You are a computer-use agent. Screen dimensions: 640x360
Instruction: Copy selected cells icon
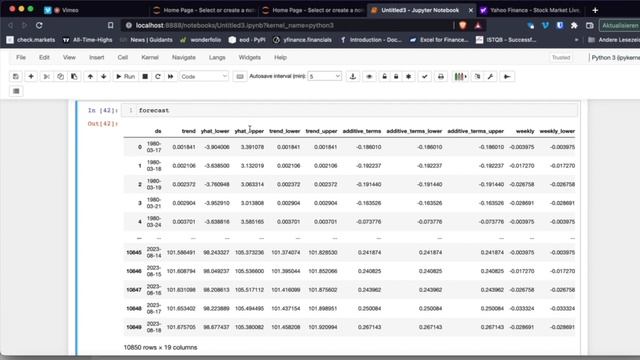click(x=60, y=76)
